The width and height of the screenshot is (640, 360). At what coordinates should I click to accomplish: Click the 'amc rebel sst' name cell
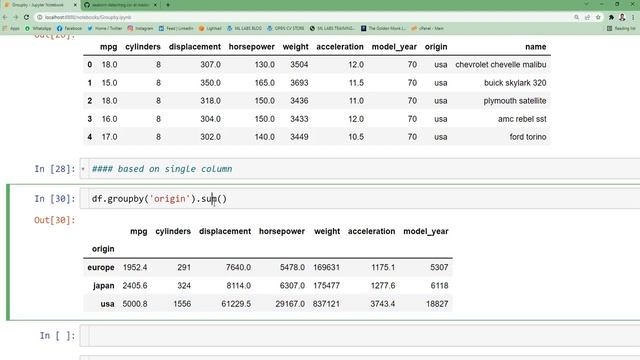[x=522, y=119]
